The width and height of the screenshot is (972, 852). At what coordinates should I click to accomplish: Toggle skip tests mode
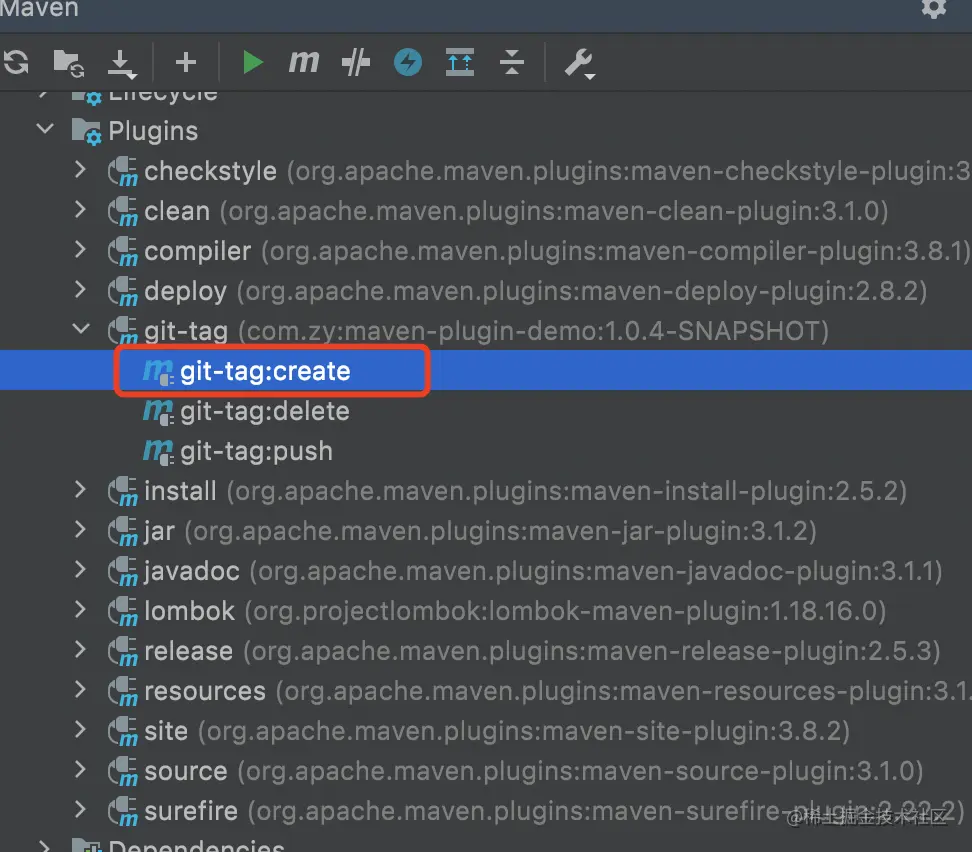click(x=356, y=62)
